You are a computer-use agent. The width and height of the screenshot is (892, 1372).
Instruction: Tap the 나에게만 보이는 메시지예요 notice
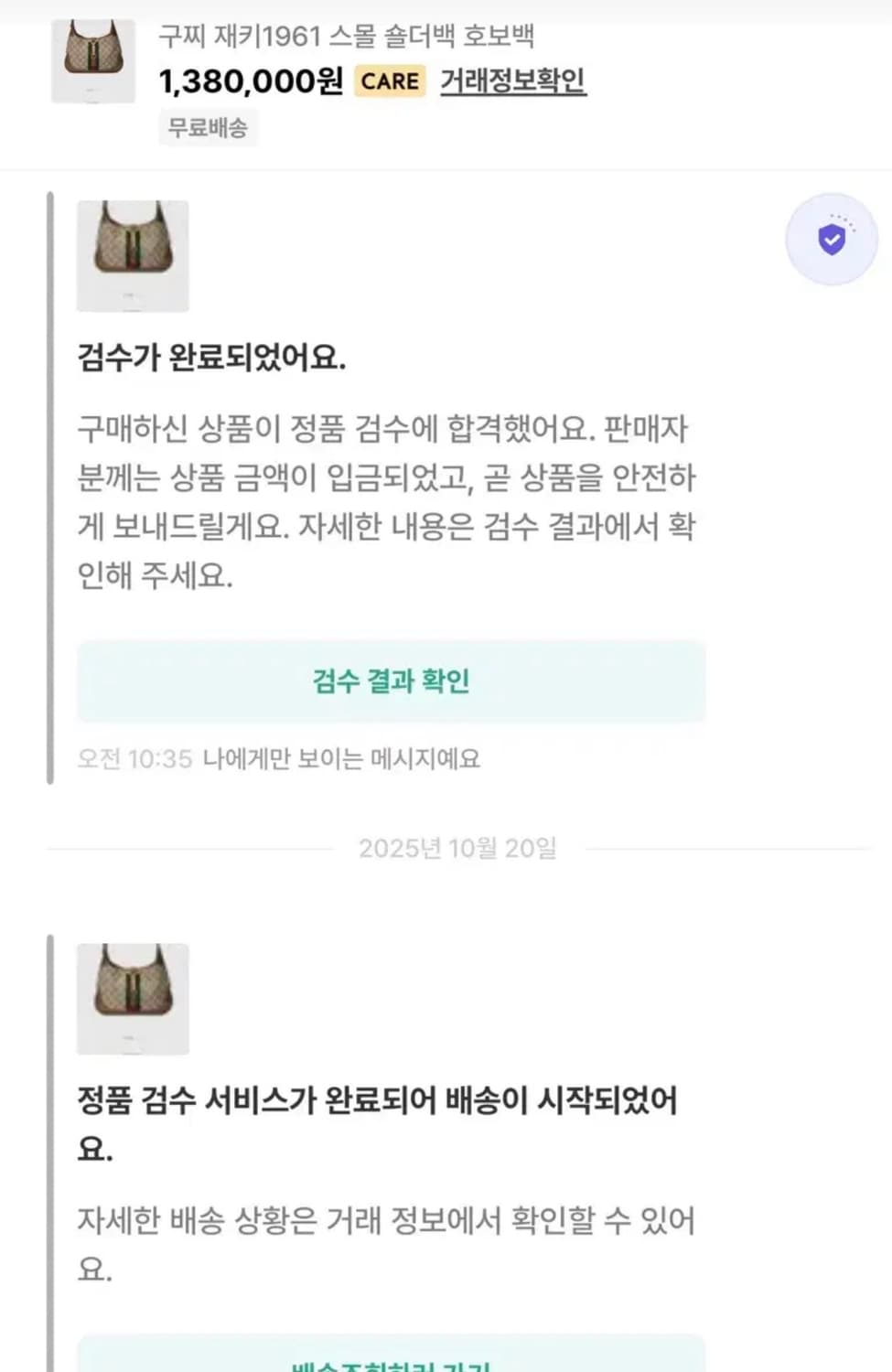click(x=341, y=758)
